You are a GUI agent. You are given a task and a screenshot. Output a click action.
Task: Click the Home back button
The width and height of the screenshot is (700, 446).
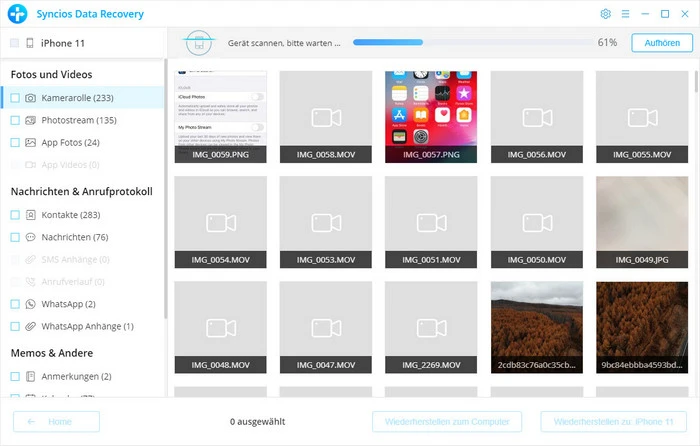click(56, 422)
